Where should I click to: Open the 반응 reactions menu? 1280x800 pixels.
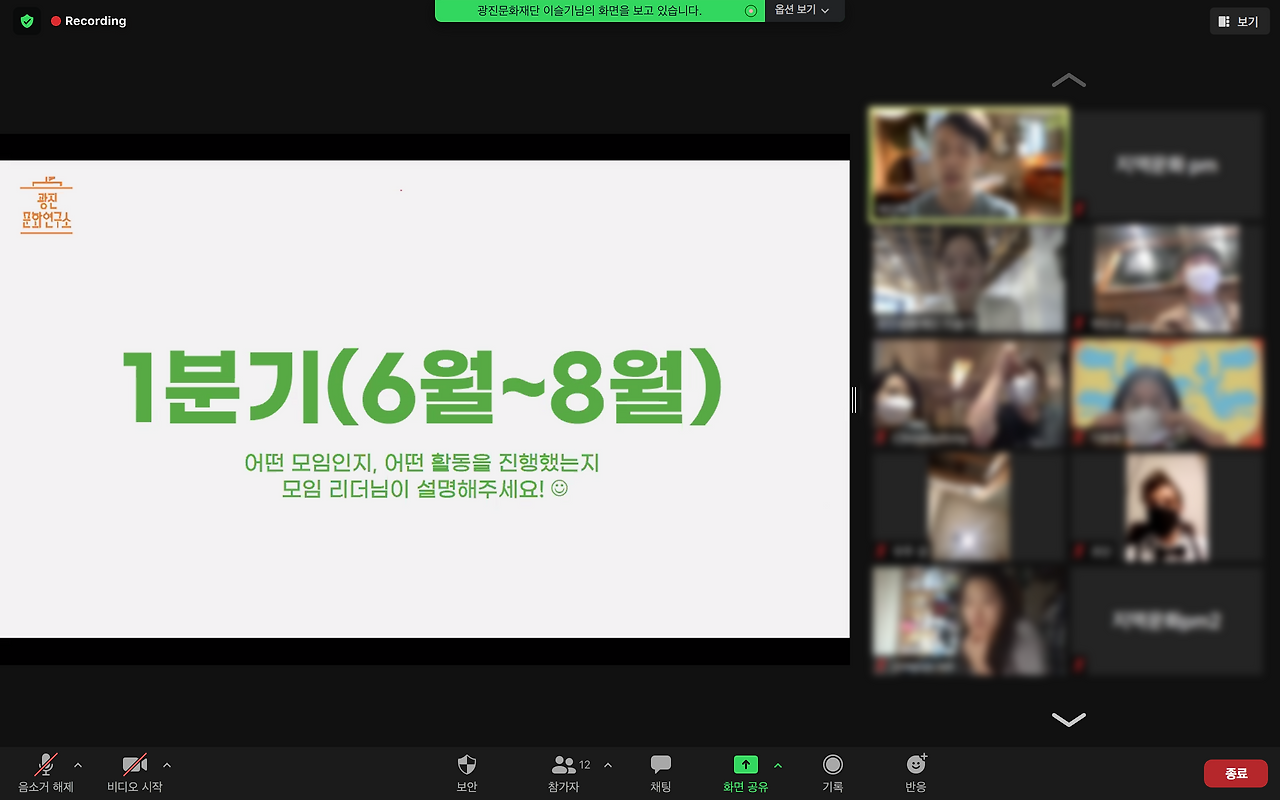click(916, 773)
